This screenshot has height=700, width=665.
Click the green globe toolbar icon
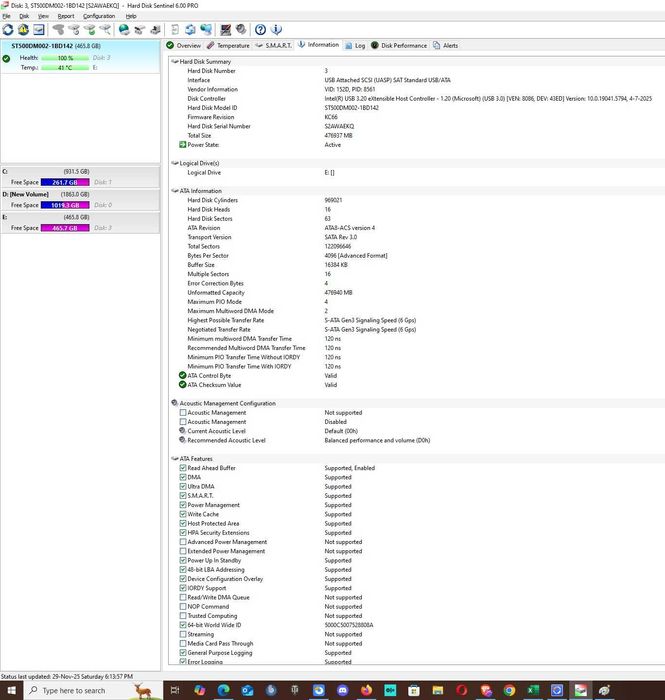pyautogui.click(x=124, y=30)
